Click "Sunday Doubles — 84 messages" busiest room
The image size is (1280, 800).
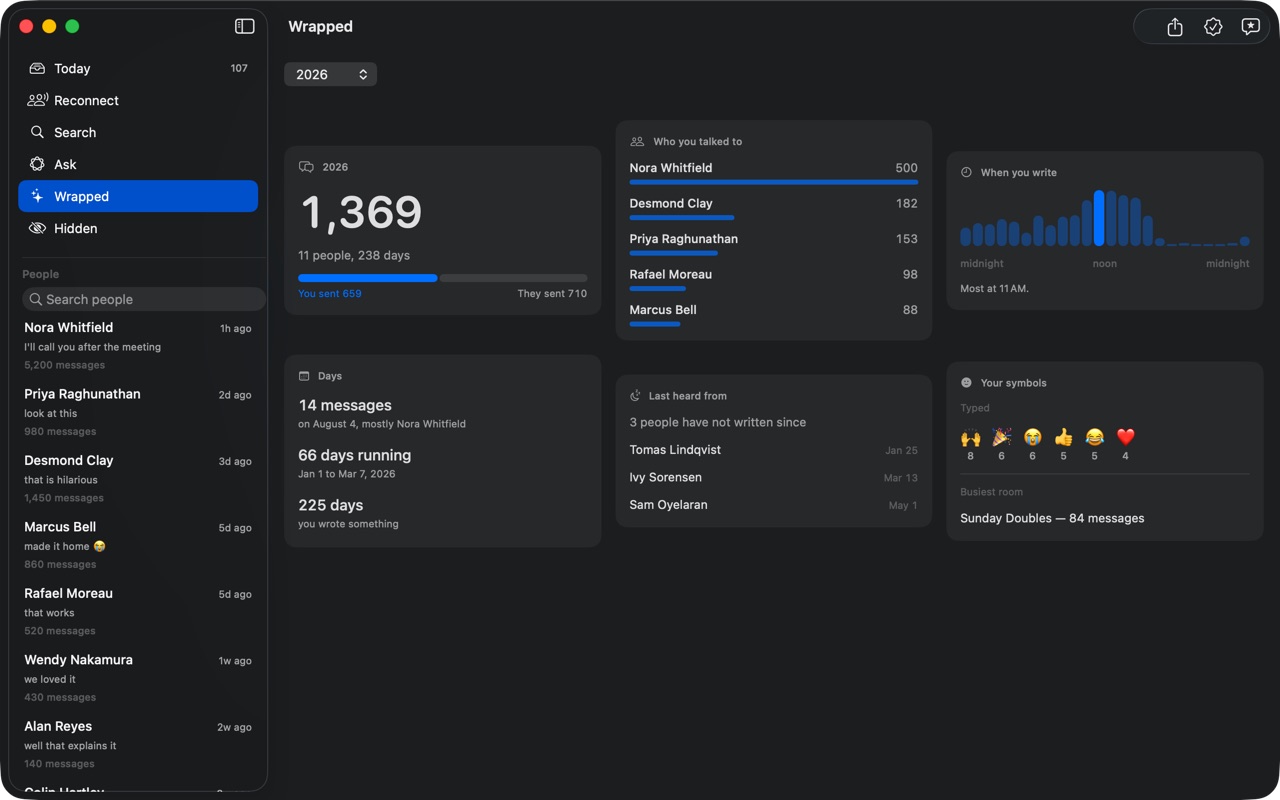coord(1052,518)
